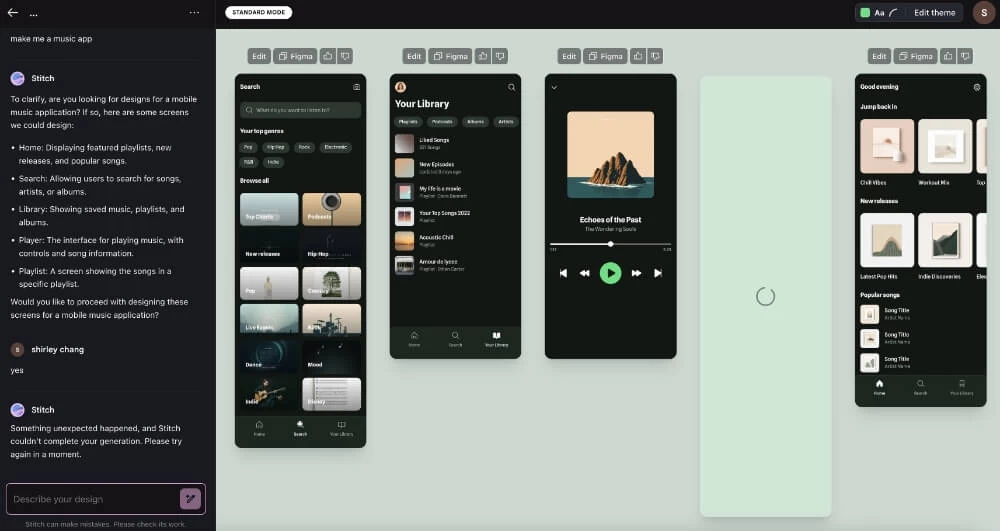Open the Edit theme panel
This screenshot has height=531, width=1000.
(x=934, y=13)
